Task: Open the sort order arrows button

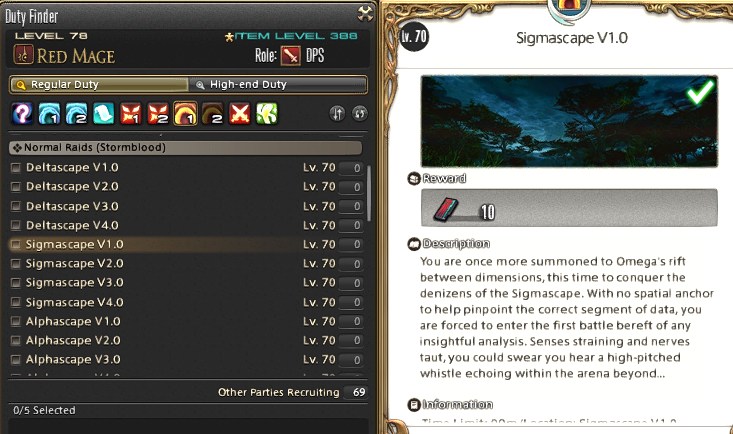Action: click(x=338, y=114)
